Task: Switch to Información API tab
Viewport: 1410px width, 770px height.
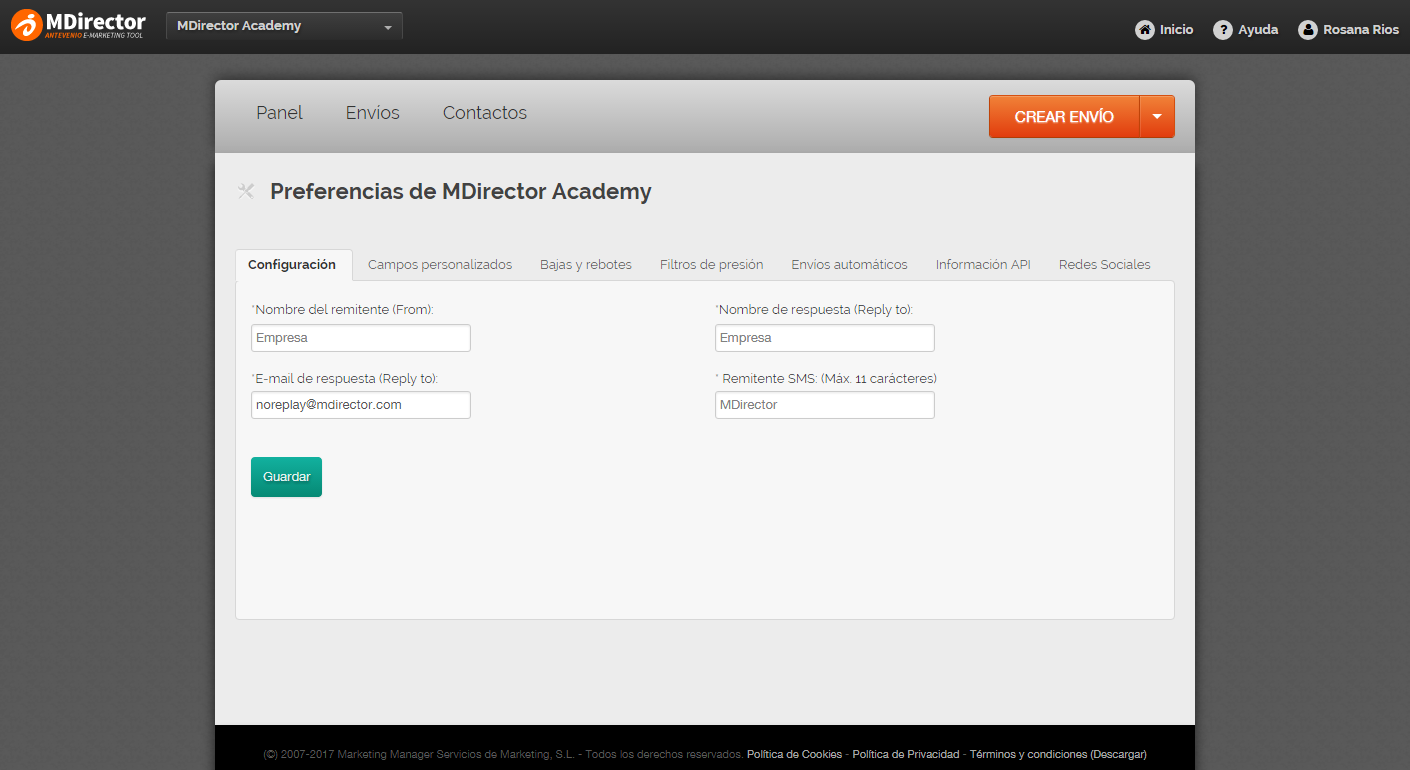Action: pyautogui.click(x=983, y=265)
